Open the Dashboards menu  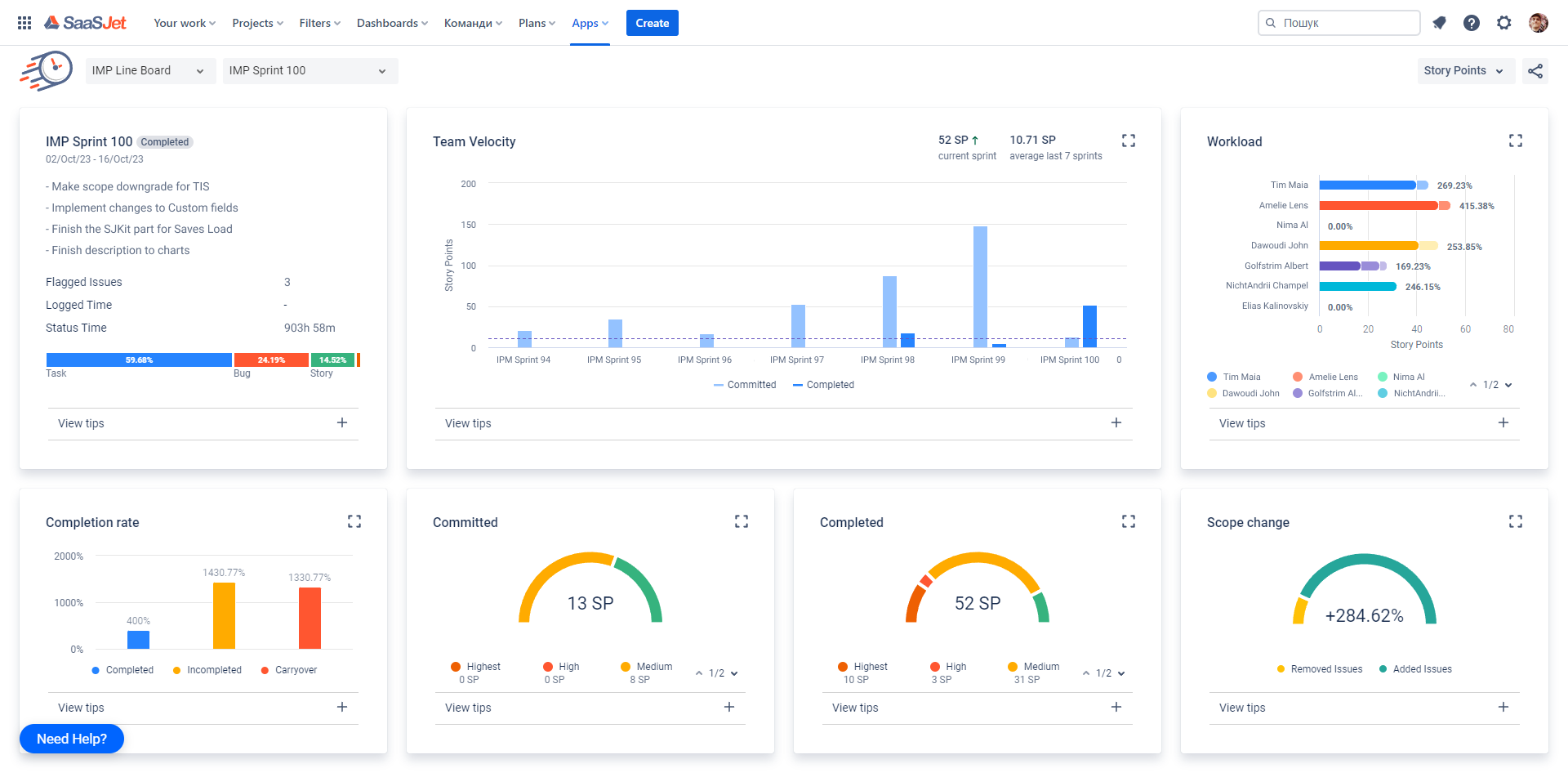click(392, 23)
